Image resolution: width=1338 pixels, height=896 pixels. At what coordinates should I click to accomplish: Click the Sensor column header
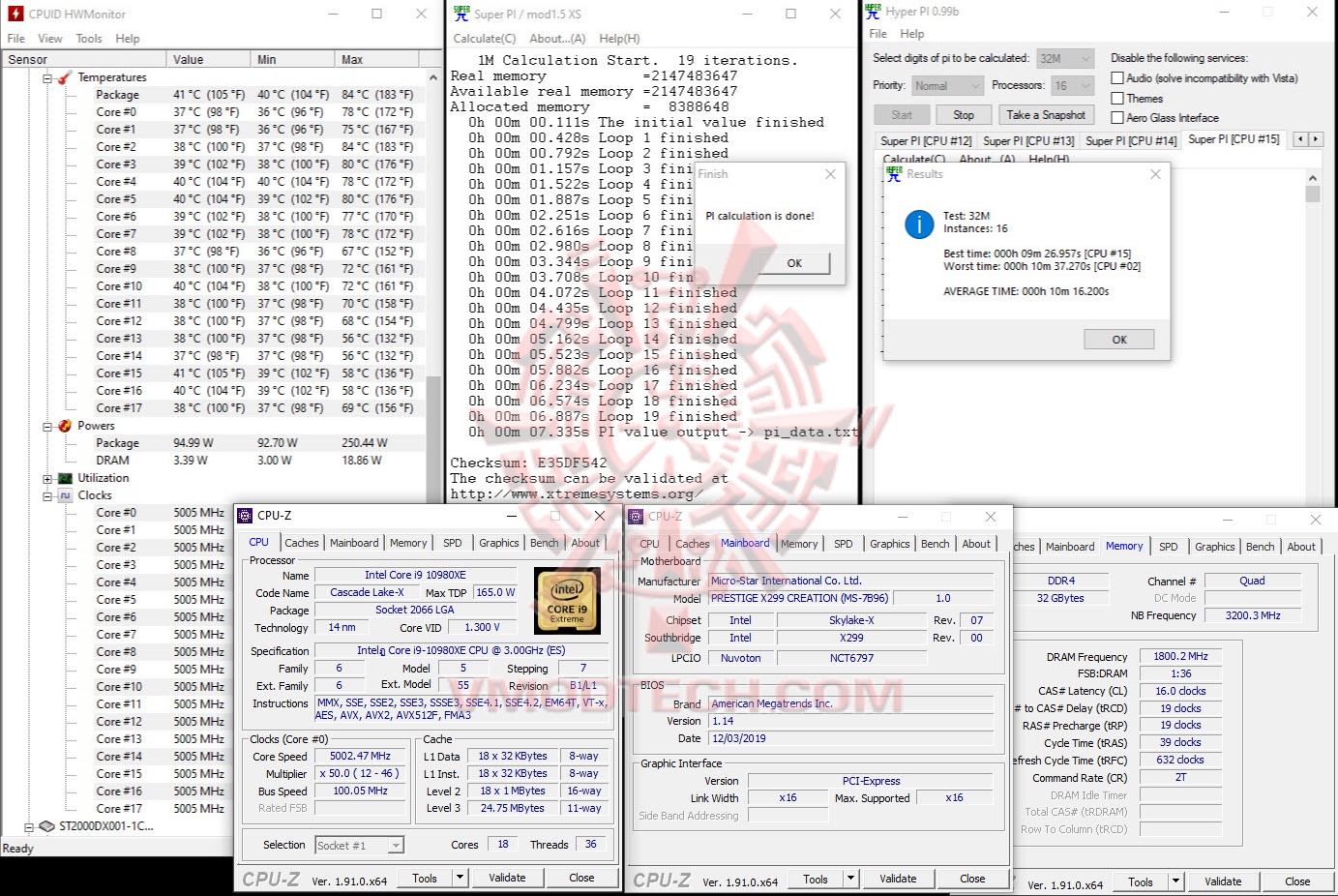[84, 59]
